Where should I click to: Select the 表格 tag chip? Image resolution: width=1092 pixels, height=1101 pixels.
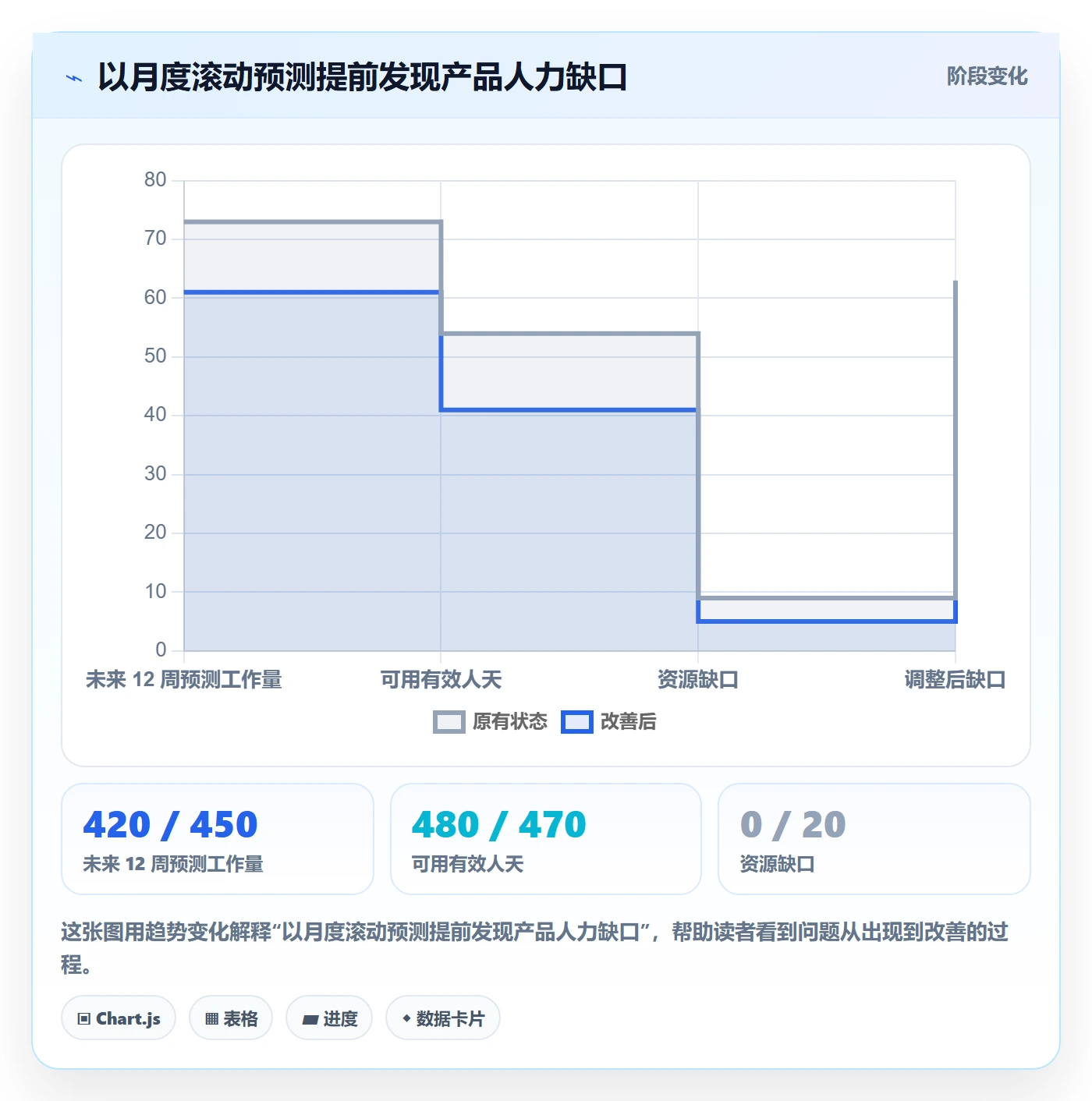tap(231, 1018)
